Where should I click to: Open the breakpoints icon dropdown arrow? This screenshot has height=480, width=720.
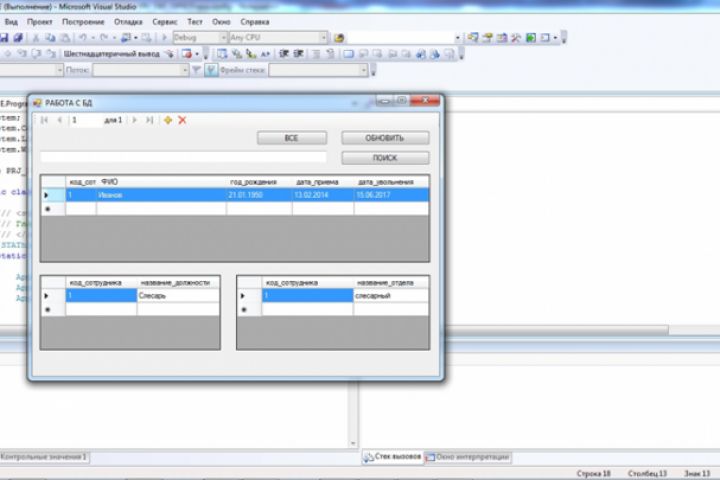[x=197, y=54]
